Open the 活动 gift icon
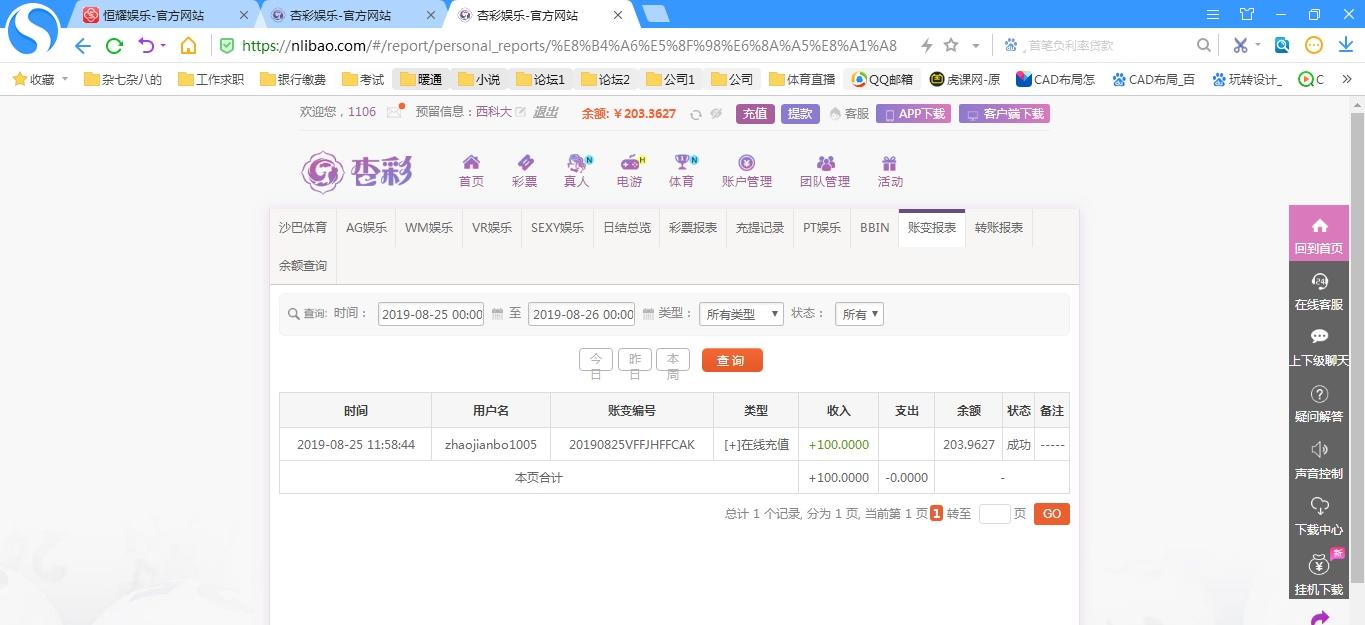The height and width of the screenshot is (625, 1365). (x=889, y=164)
